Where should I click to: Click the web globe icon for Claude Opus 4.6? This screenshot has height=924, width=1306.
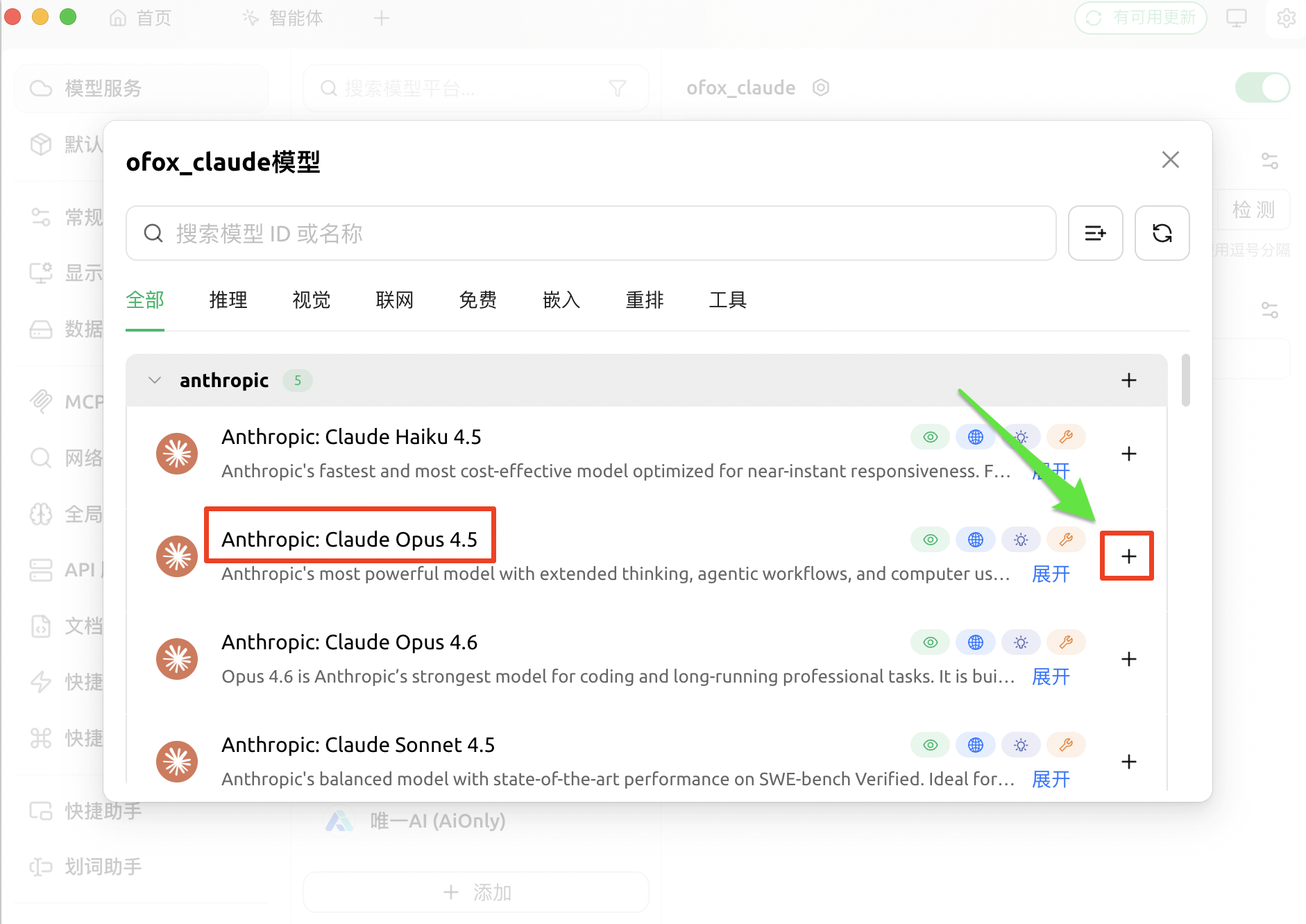[975, 642]
